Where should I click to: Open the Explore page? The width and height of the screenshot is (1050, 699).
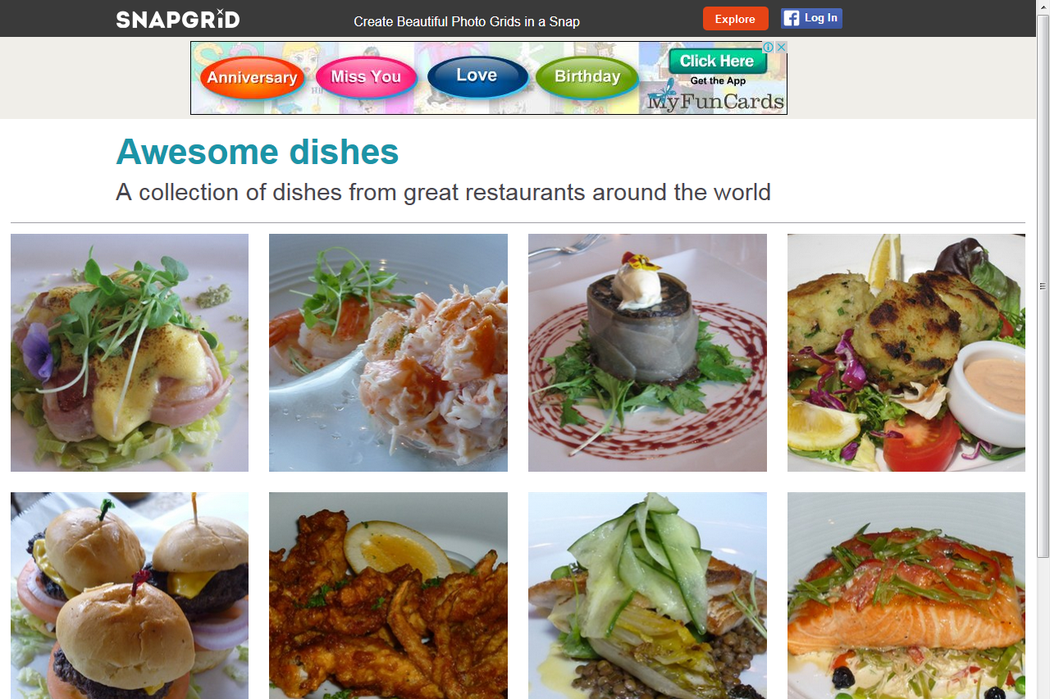pyautogui.click(x=735, y=19)
